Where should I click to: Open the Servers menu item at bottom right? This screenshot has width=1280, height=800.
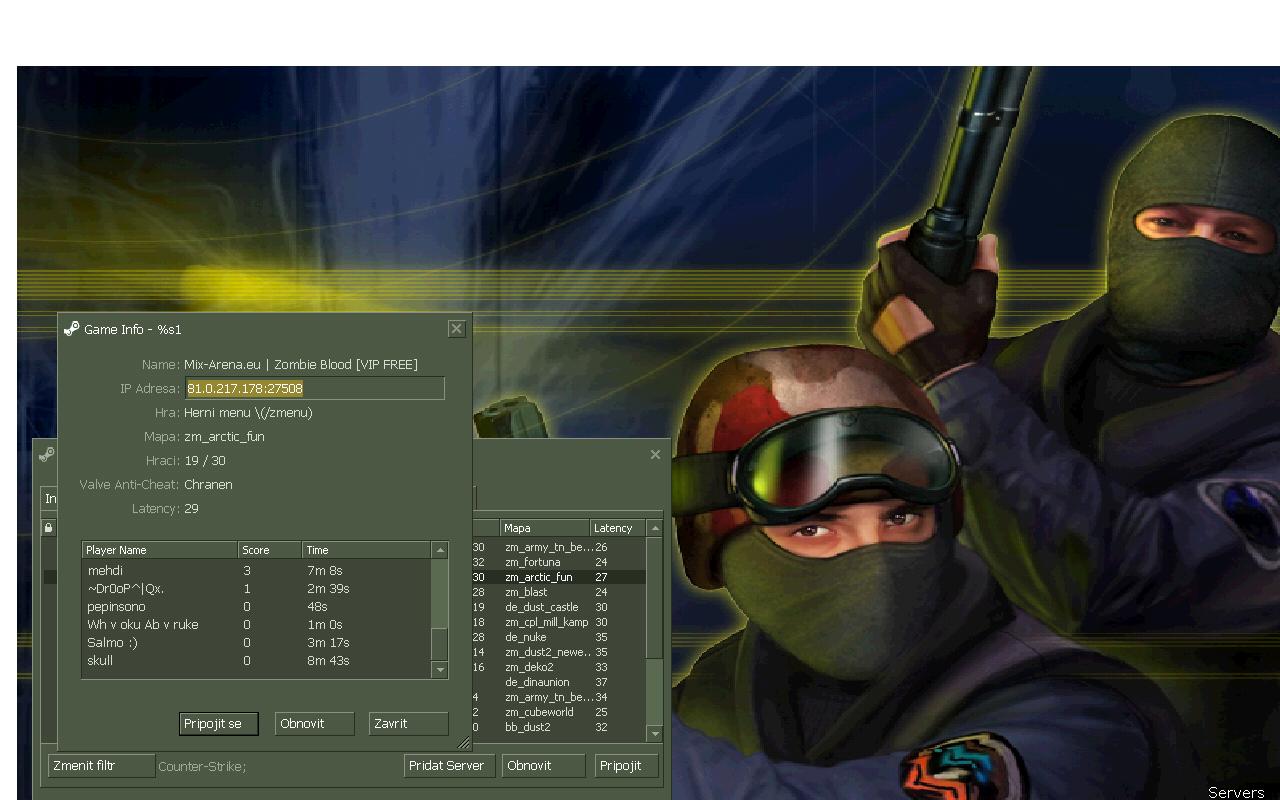(x=1236, y=792)
